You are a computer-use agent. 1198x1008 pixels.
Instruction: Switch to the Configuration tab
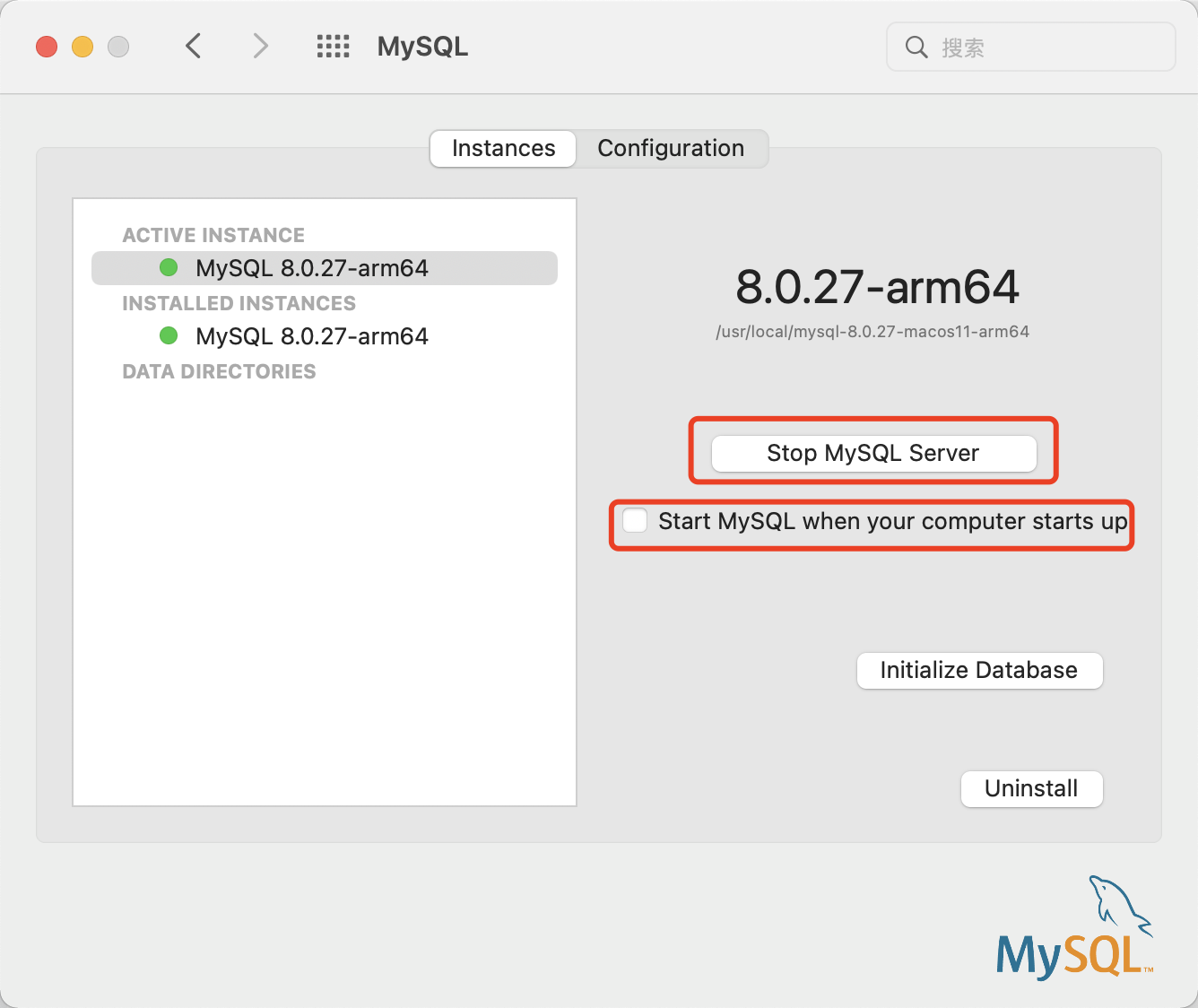tap(672, 148)
